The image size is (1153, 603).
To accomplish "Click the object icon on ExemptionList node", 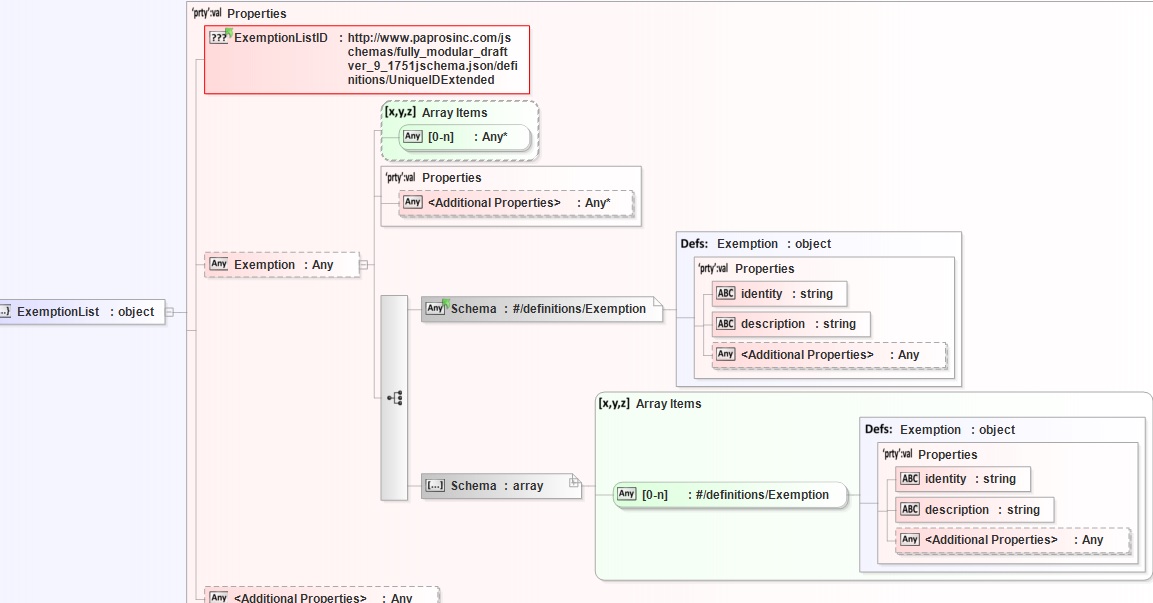I will [3, 312].
